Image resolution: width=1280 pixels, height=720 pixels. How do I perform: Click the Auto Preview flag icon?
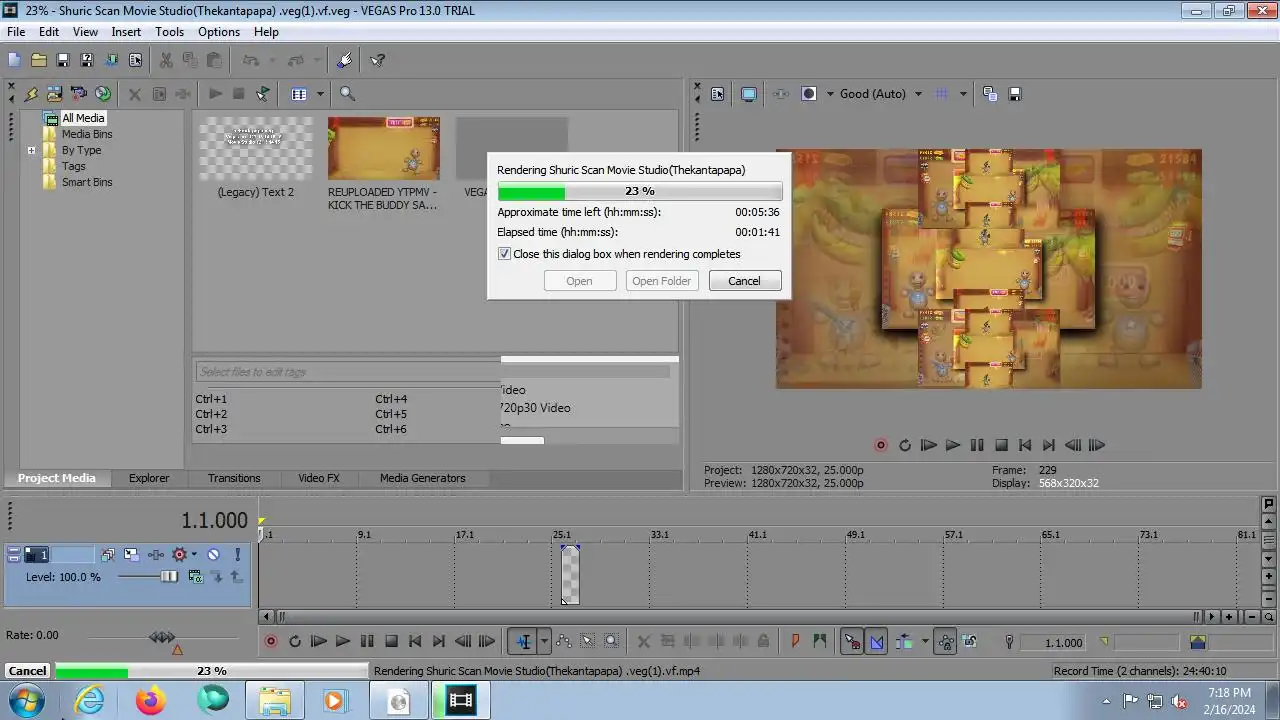tap(263, 94)
